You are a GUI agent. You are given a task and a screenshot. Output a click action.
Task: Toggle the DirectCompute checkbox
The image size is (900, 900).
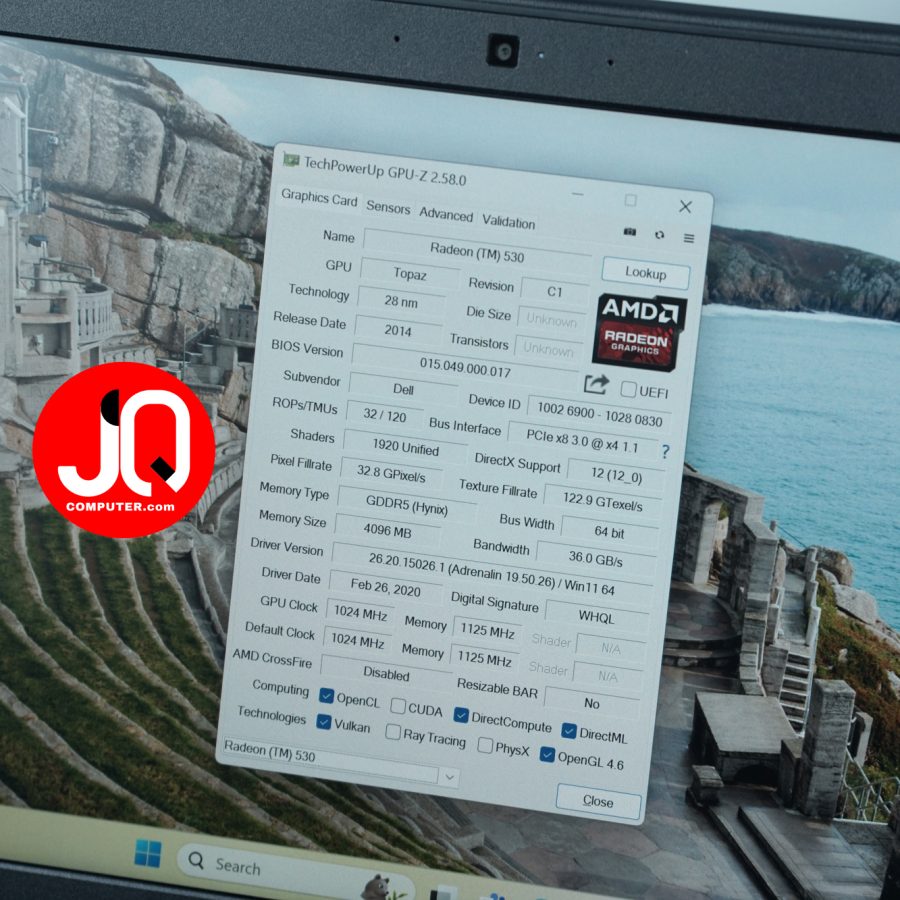[461, 715]
